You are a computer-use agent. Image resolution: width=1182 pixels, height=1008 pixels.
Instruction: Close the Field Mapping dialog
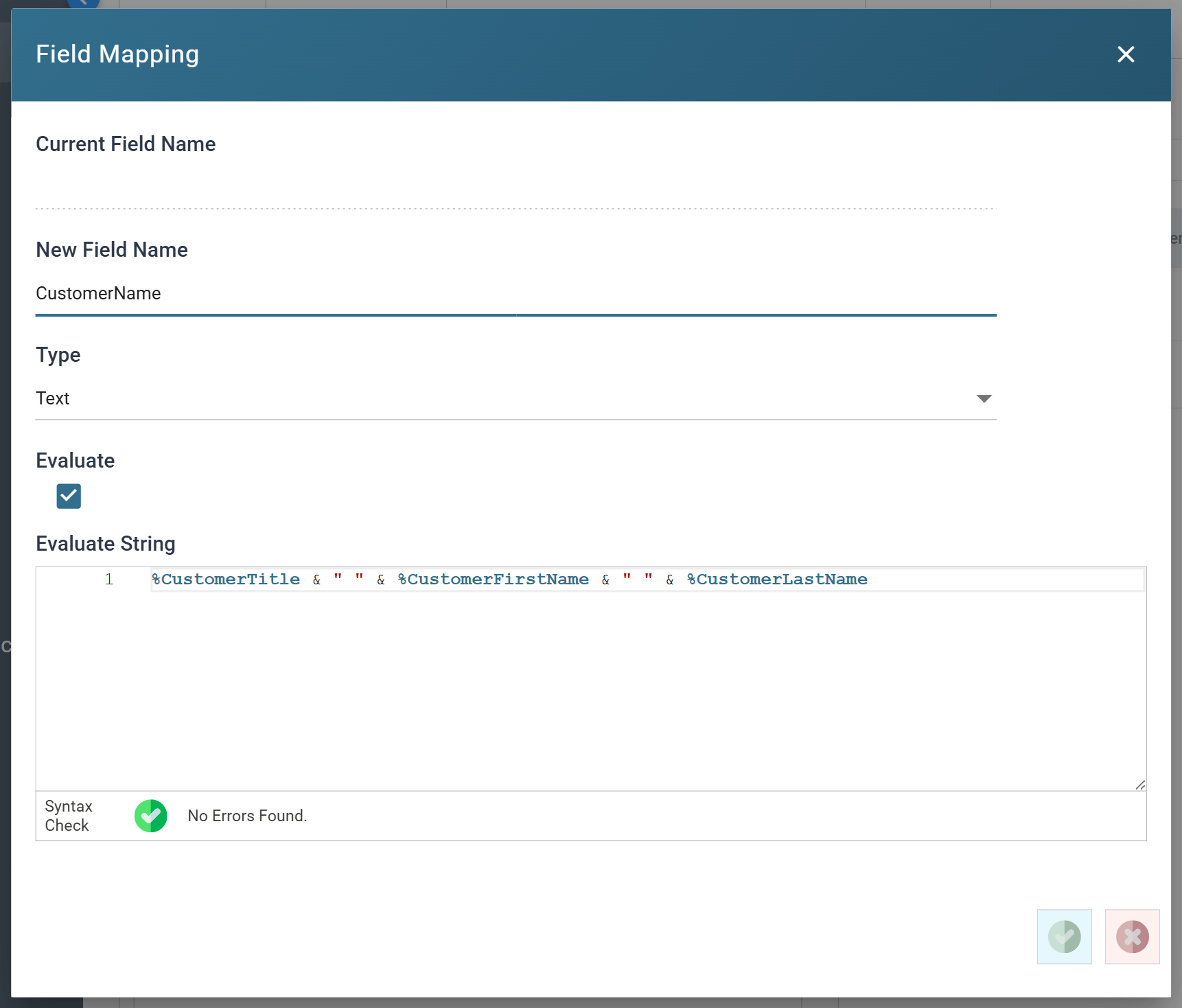pos(1125,54)
